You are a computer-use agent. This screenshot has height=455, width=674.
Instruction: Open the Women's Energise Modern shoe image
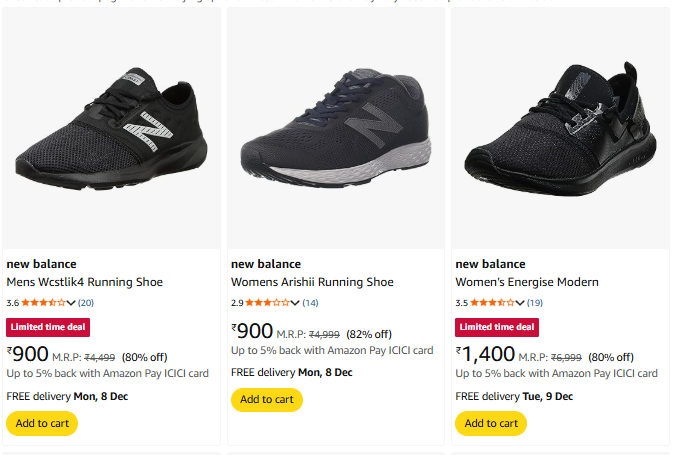(560, 129)
